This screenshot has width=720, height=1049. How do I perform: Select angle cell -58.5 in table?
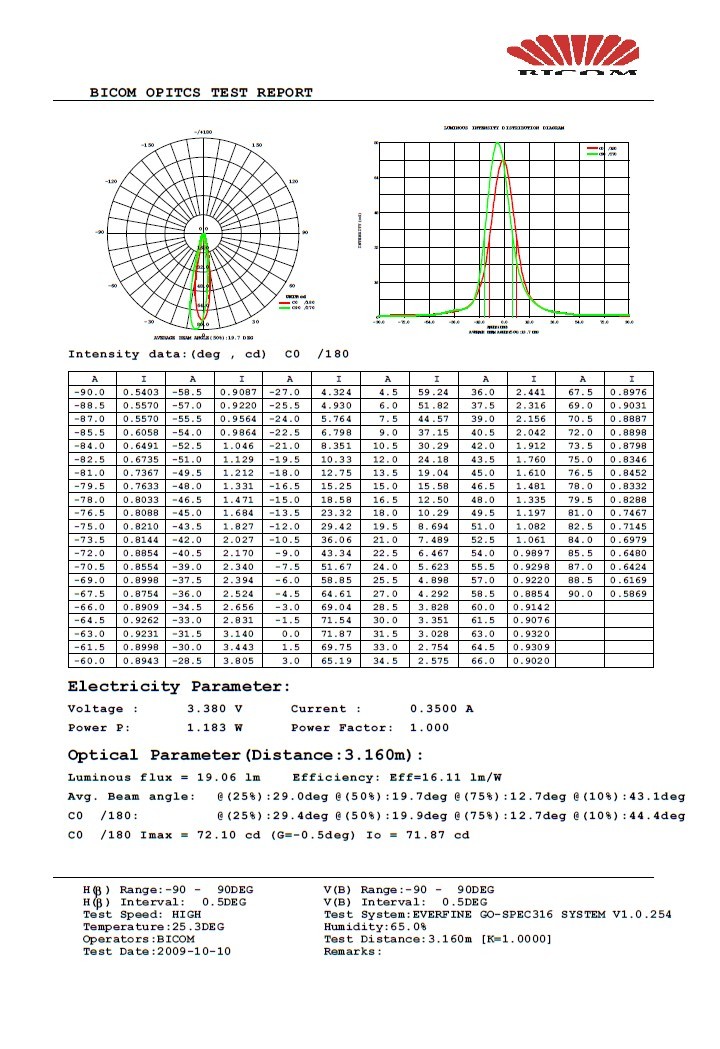pos(189,392)
